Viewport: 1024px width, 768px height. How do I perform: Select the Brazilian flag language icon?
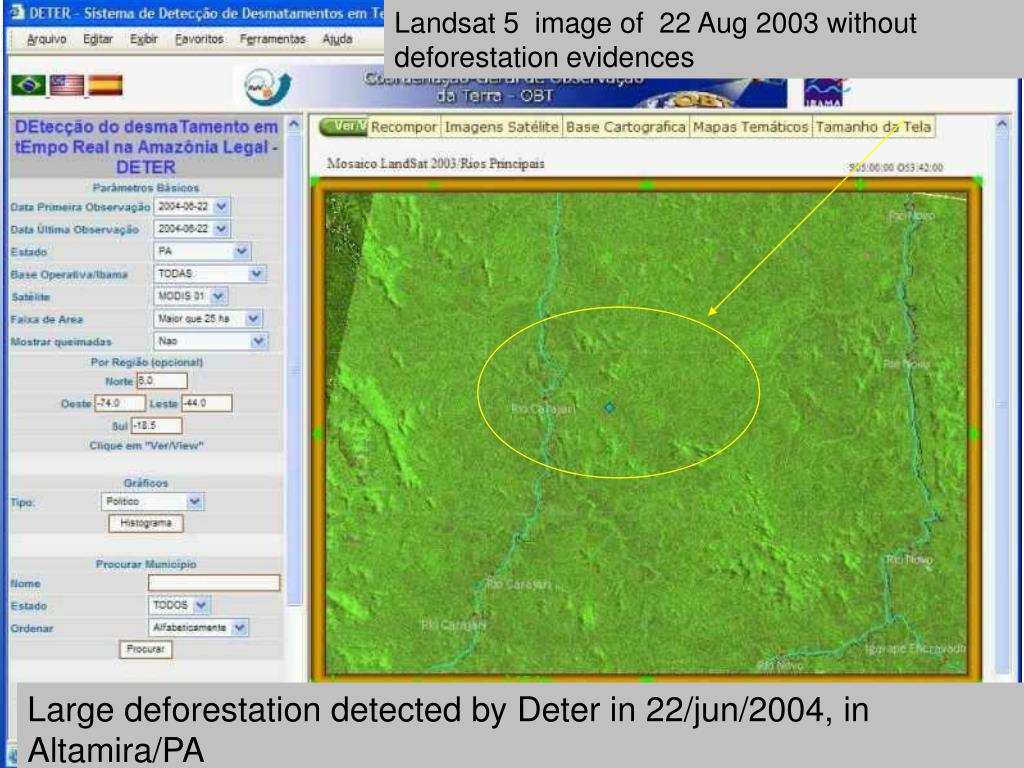tap(29, 86)
